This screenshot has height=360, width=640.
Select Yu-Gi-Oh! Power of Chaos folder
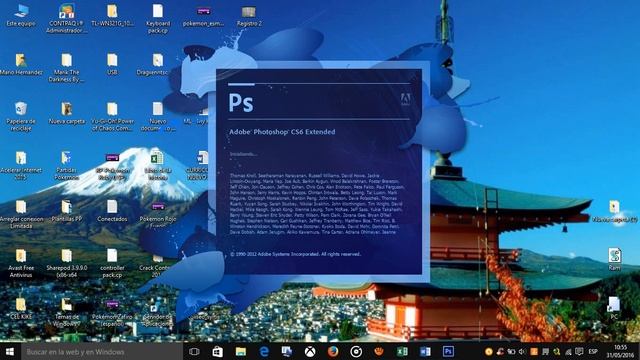(112, 117)
